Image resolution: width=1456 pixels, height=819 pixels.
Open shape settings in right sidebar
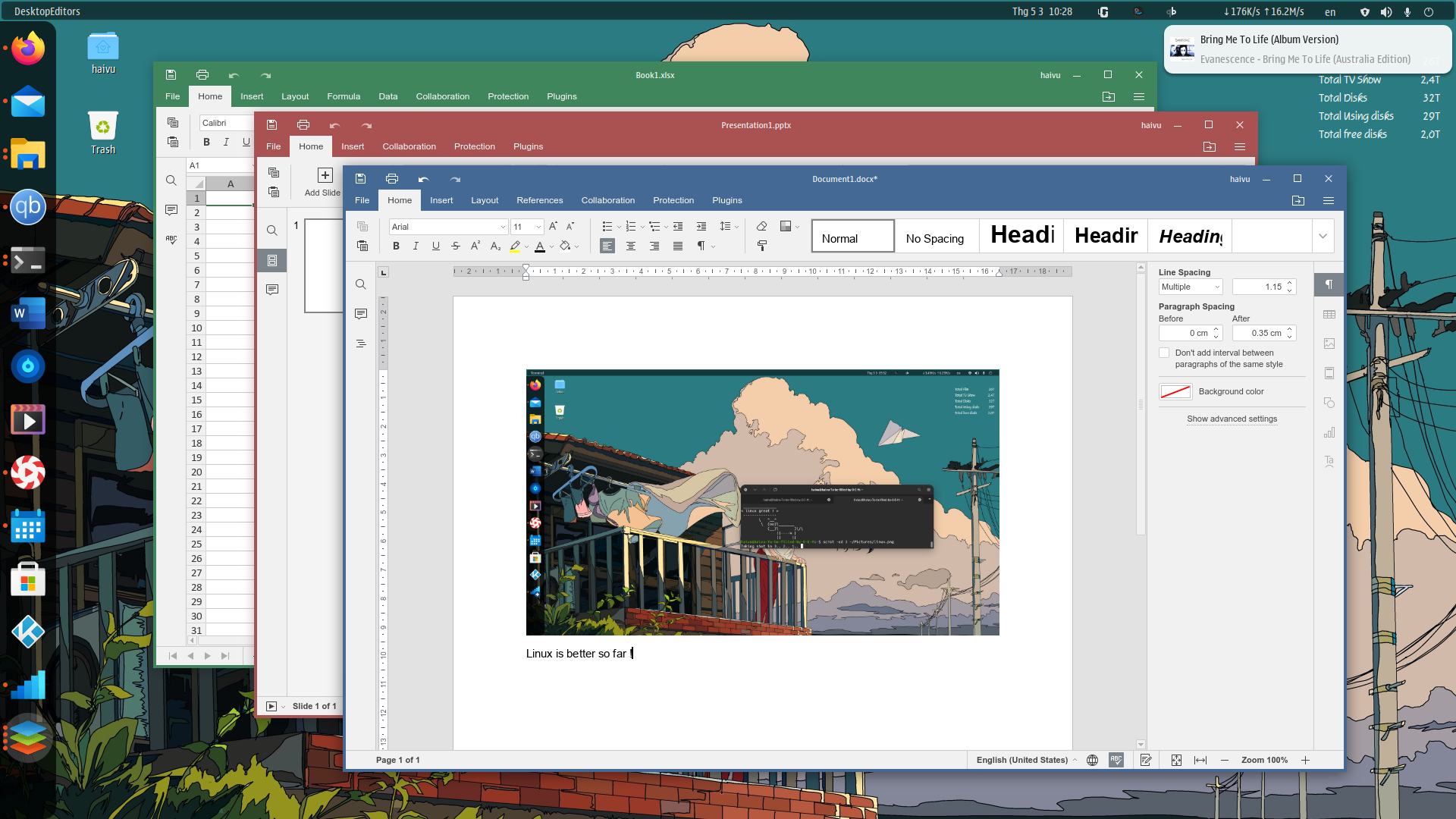tap(1329, 403)
